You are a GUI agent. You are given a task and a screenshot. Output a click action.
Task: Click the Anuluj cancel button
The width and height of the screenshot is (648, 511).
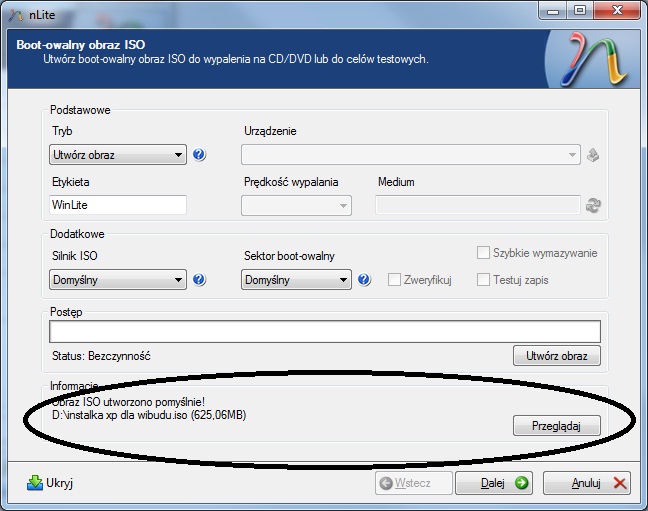587,483
